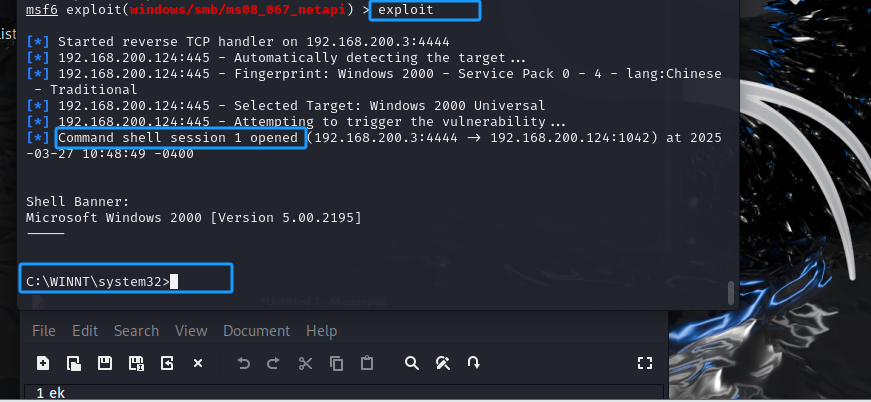This screenshot has height=402, width=871.
Task: Click "Automatically detecting the target" line
Action: coord(276,58)
